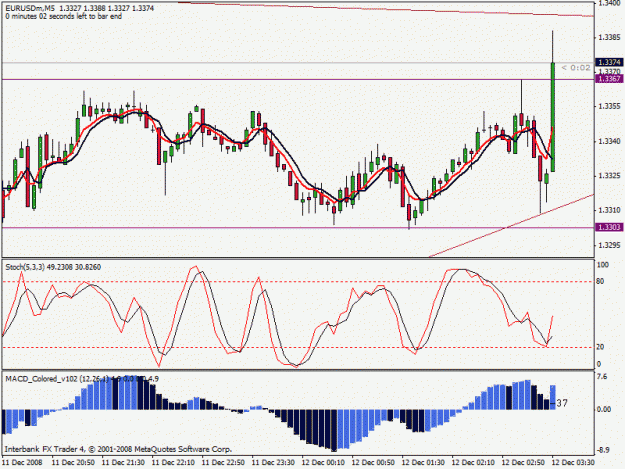Select the latest blue MACD histogram bar
Screen dimensions: 625x469
coord(553,397)
